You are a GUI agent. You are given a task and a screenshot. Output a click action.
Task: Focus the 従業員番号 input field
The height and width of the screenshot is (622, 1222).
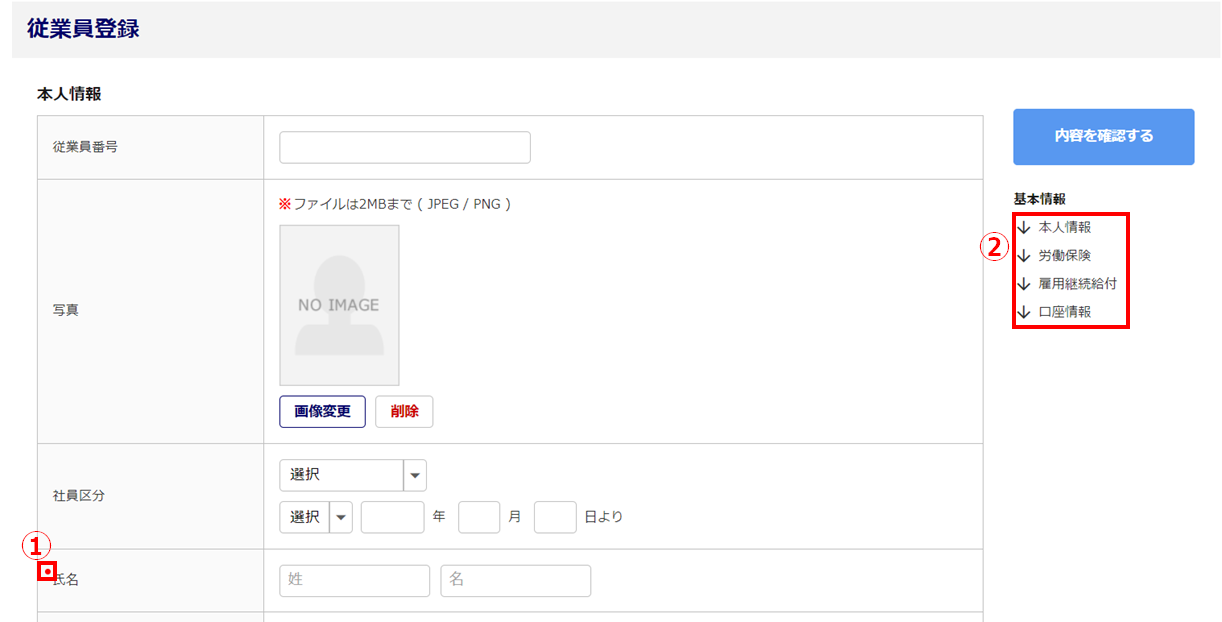(x=405, y=147)
